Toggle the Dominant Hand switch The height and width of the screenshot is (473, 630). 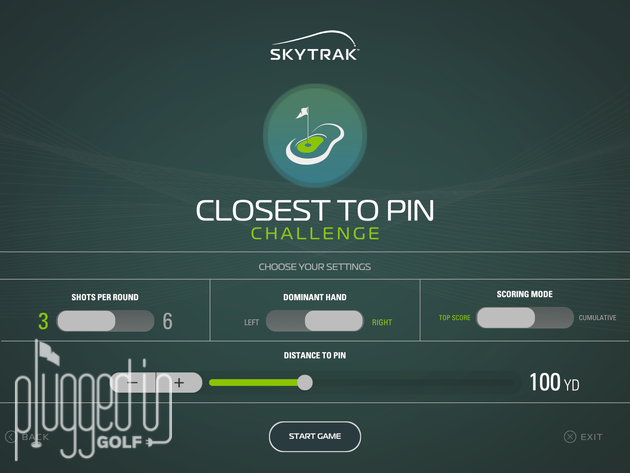[x=315, y=321]
